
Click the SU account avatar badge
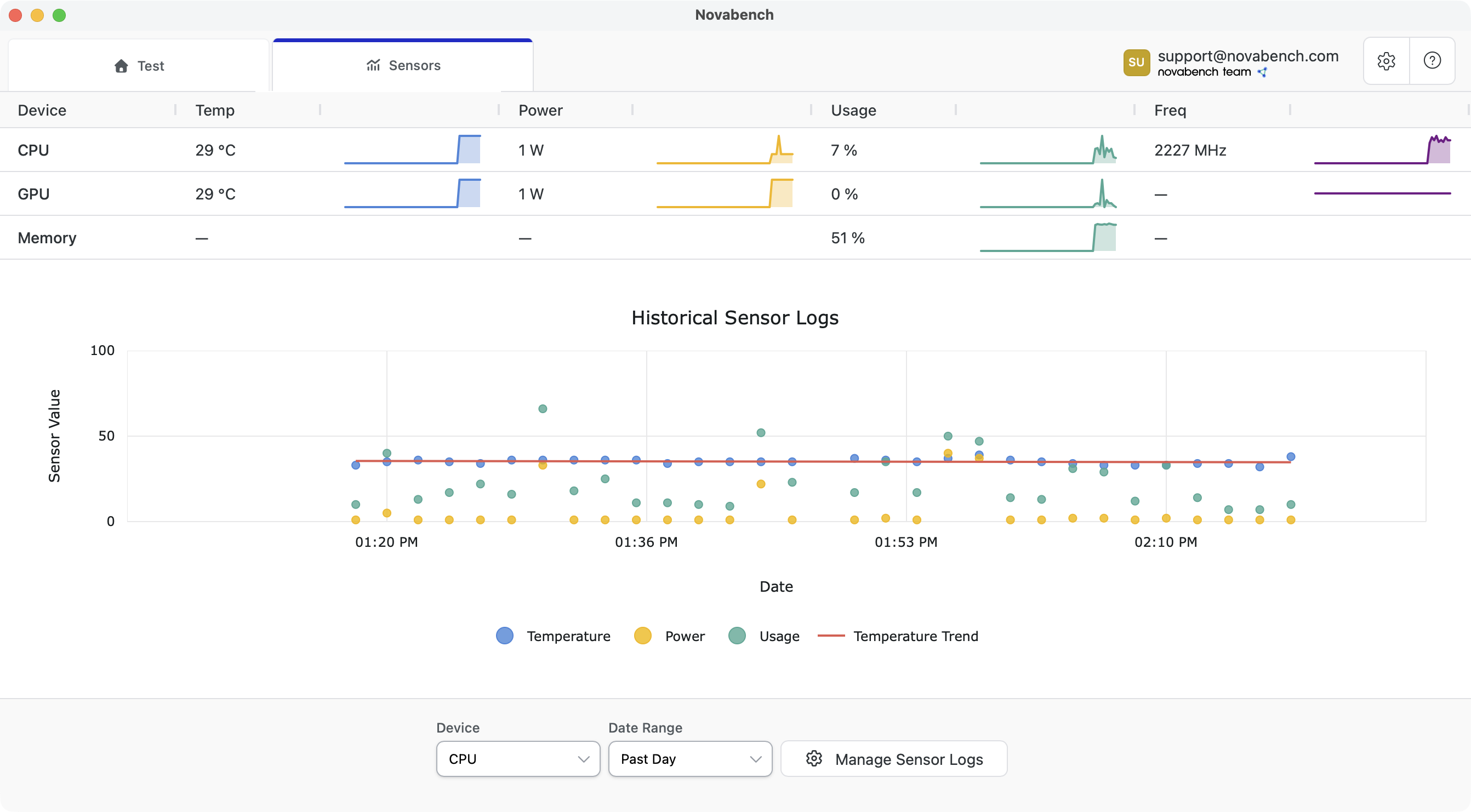tap(1136, 62)
